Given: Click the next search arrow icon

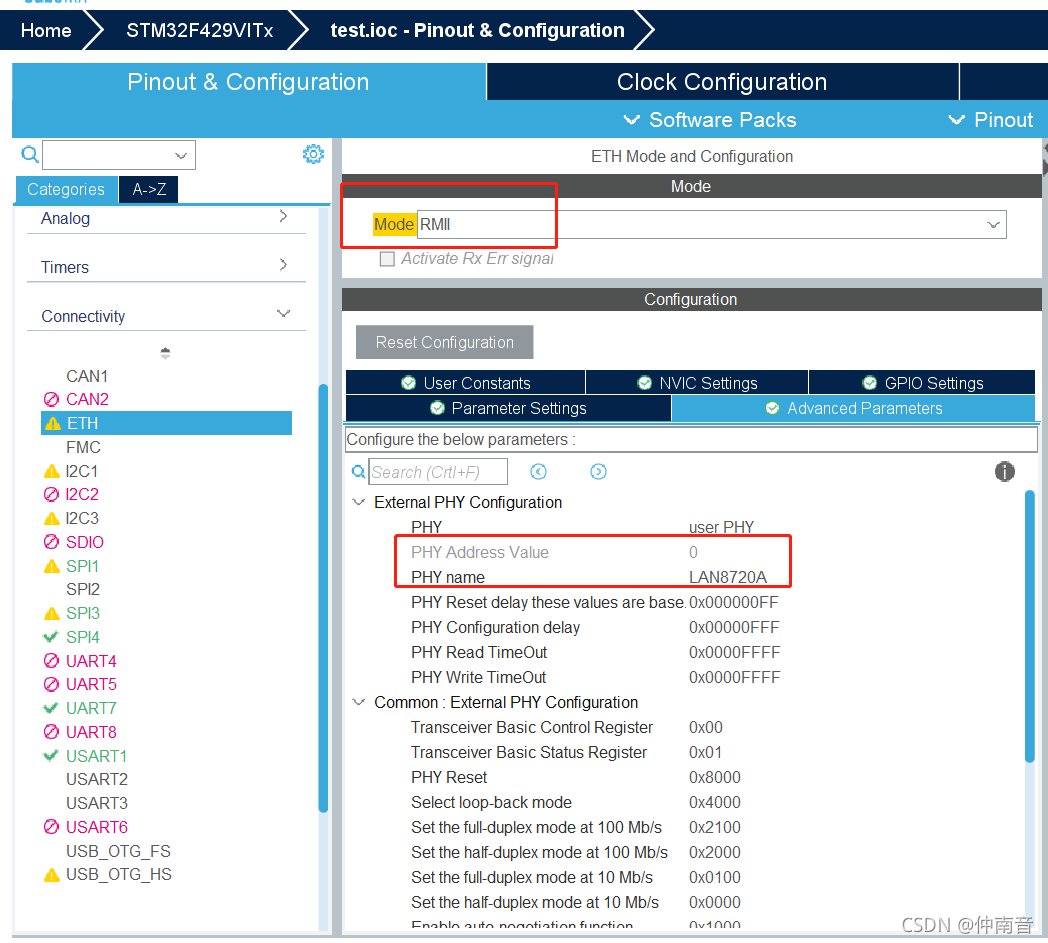Looking at the screenshot, I should point(598,471).
